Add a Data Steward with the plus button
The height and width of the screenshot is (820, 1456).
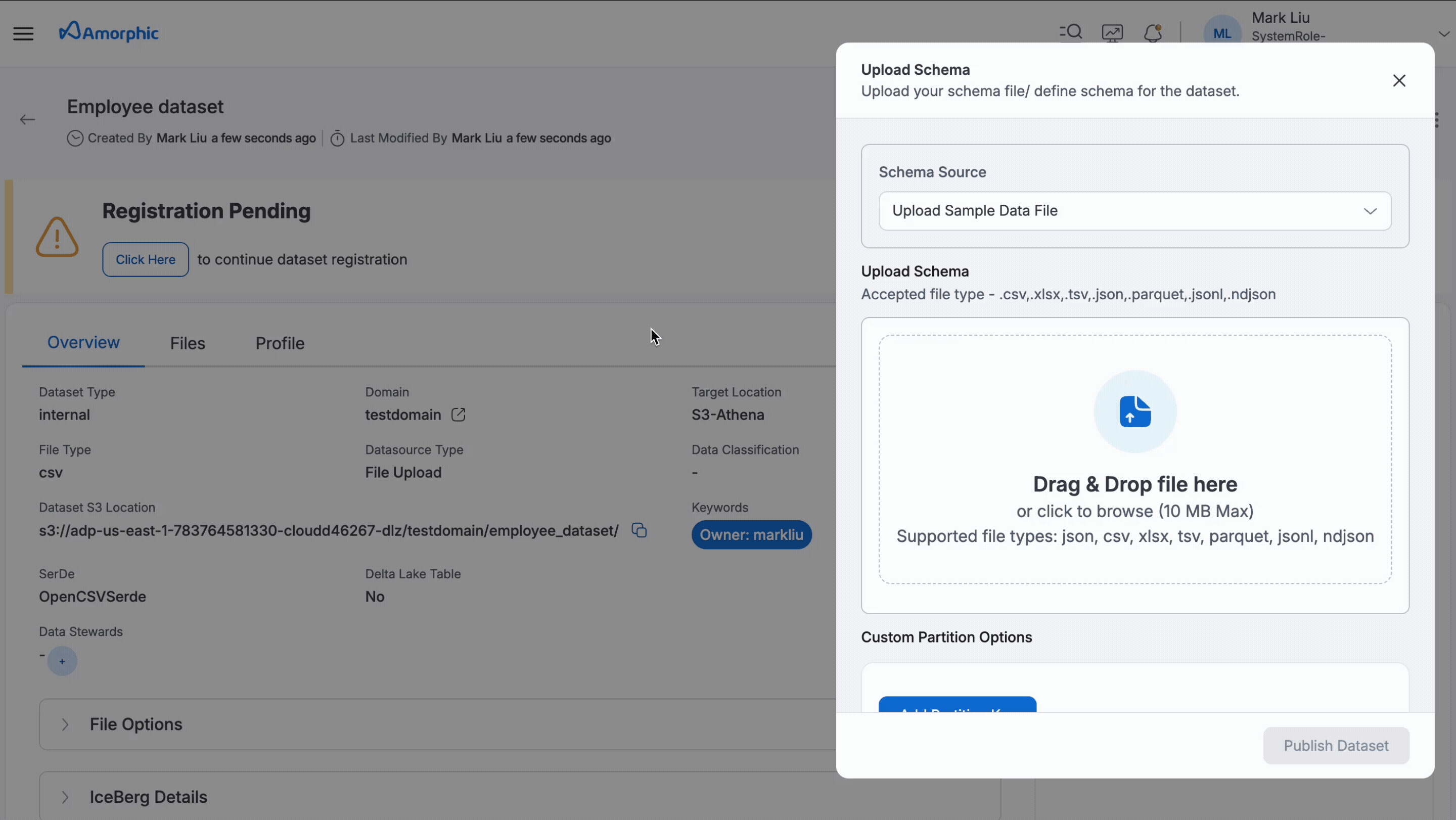[x=62, y=661]
